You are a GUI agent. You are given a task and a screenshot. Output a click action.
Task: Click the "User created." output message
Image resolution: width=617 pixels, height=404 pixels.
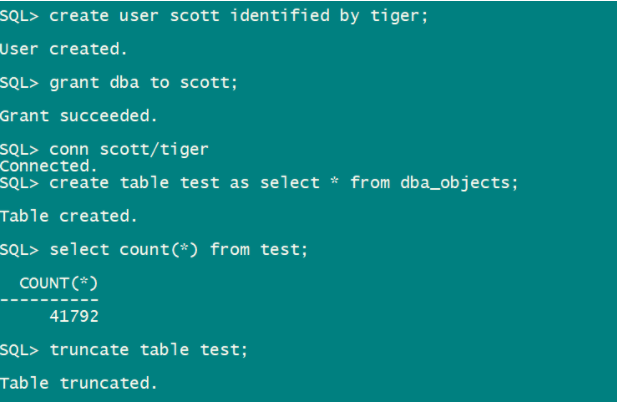coord(64,48)
